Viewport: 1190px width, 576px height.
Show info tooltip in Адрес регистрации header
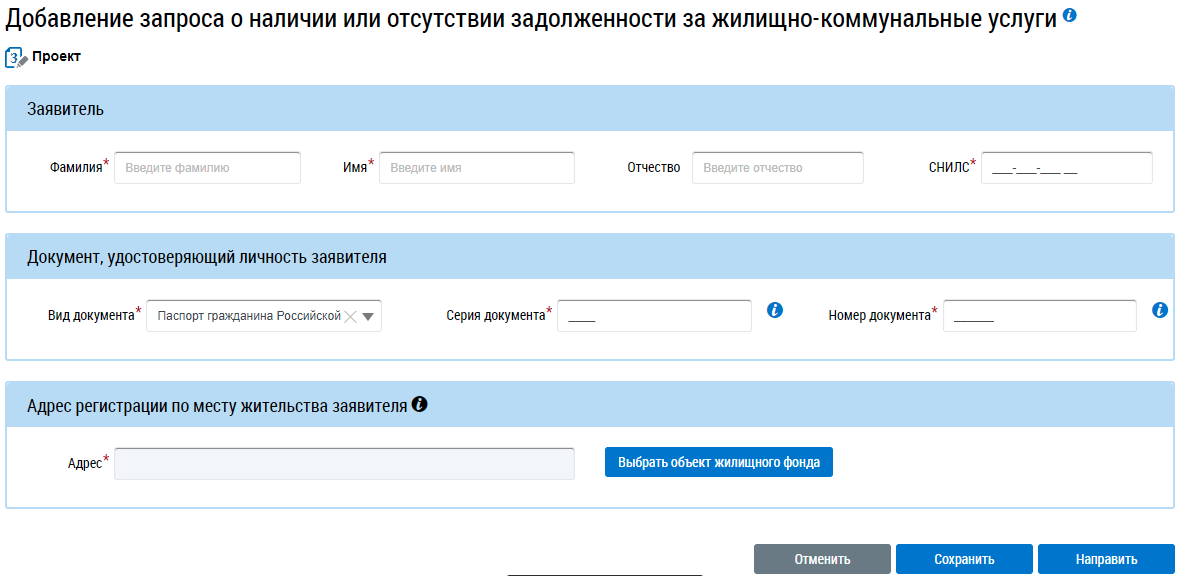pos(420,405)
